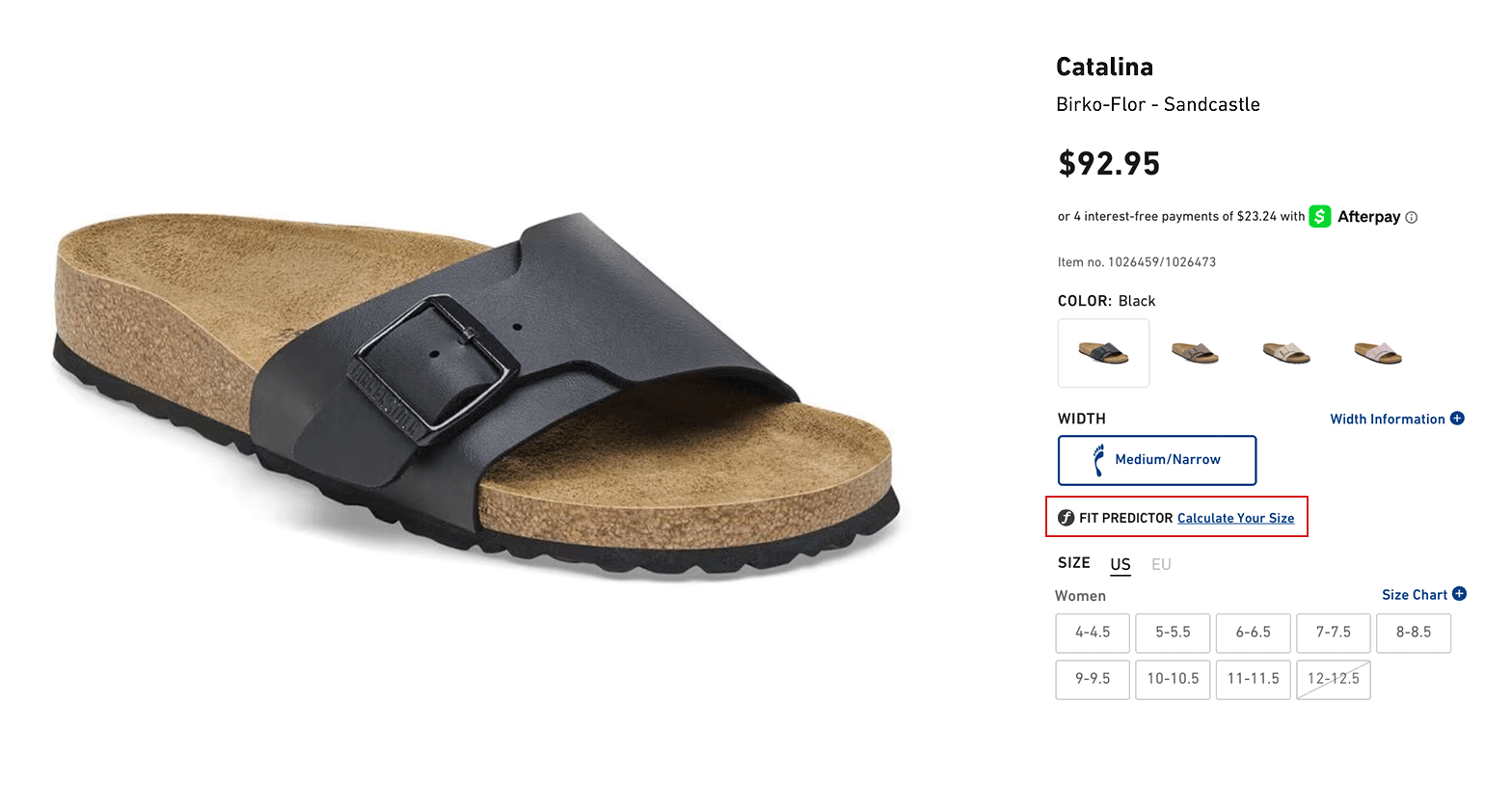This screenshot has width=1512, height=812.
Task: Click the plus icon beside Size Chart
Action: pos(1459,594)
